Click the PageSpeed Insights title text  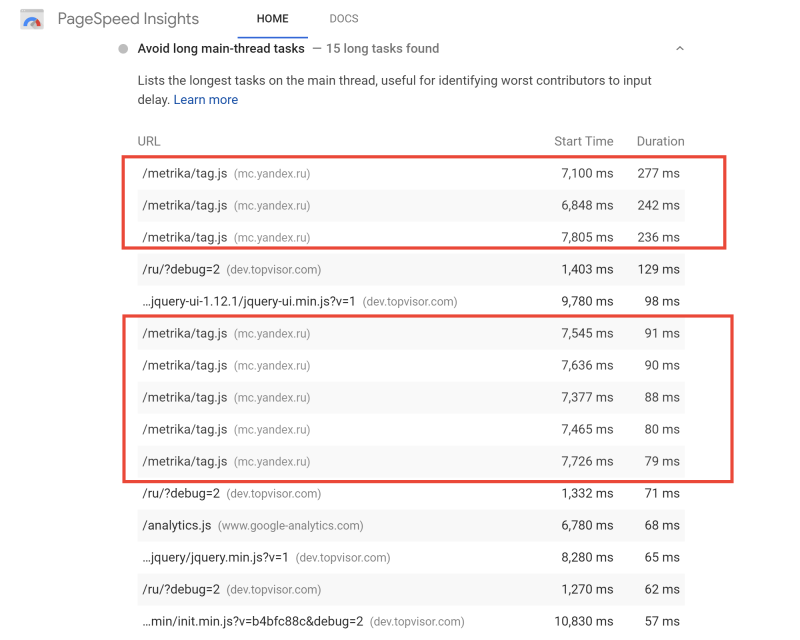(128, 19)
